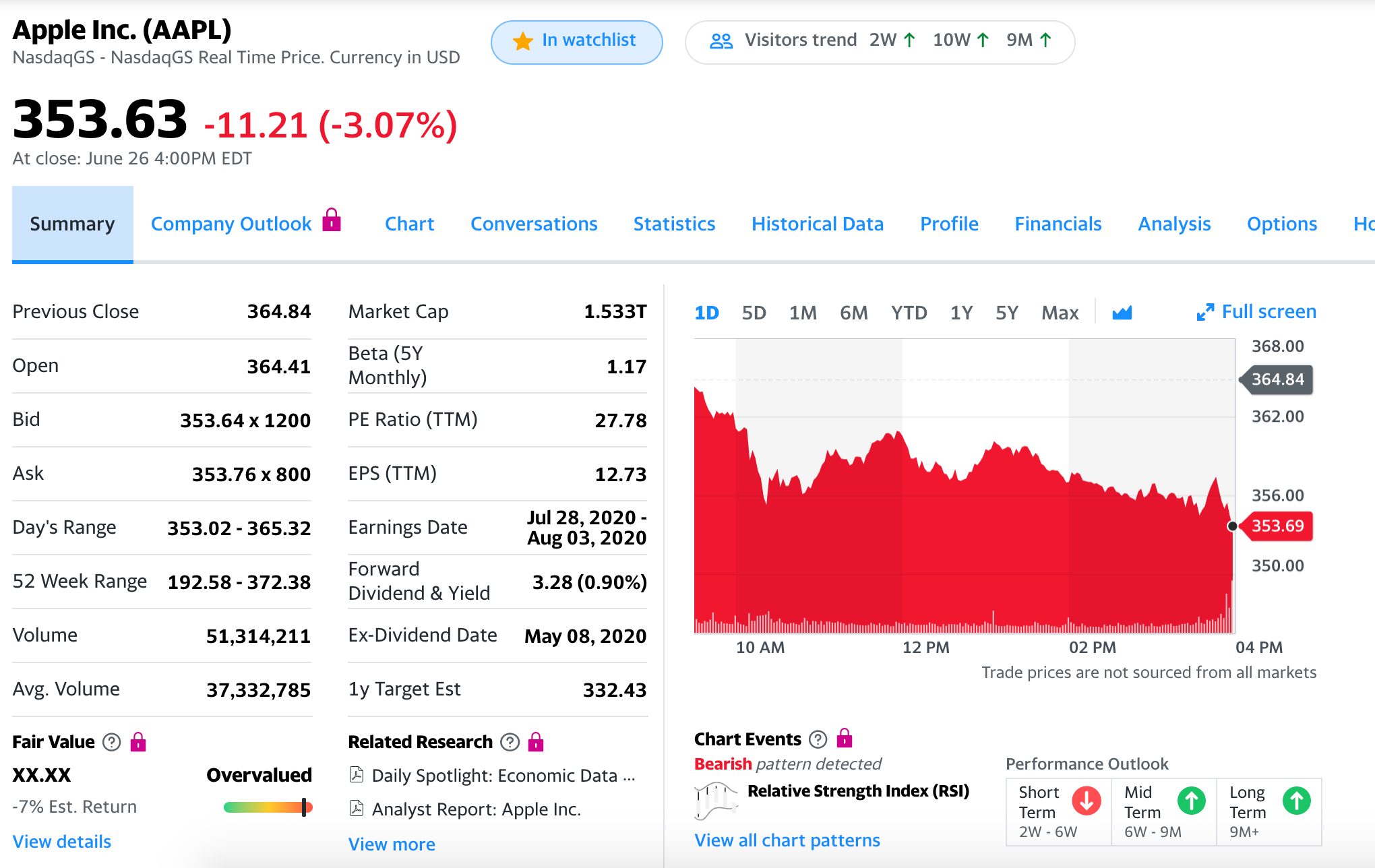
Task: Toggle the In watchlist button
Action: [x=577, y=42]
